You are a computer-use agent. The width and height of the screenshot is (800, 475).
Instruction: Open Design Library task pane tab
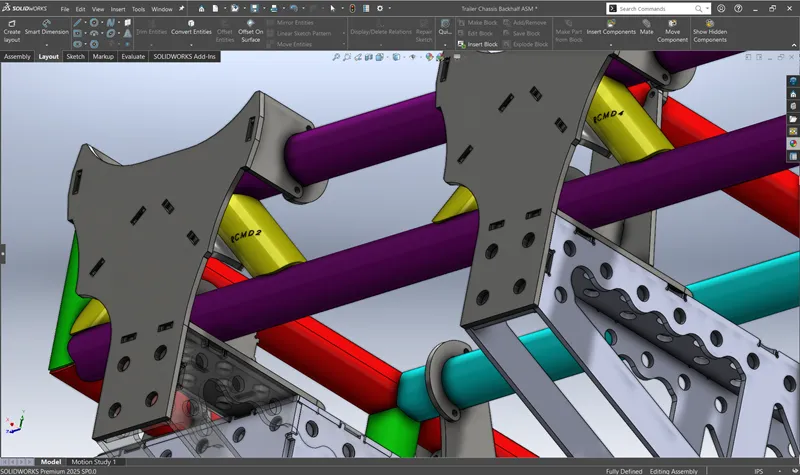coord(793,106)
